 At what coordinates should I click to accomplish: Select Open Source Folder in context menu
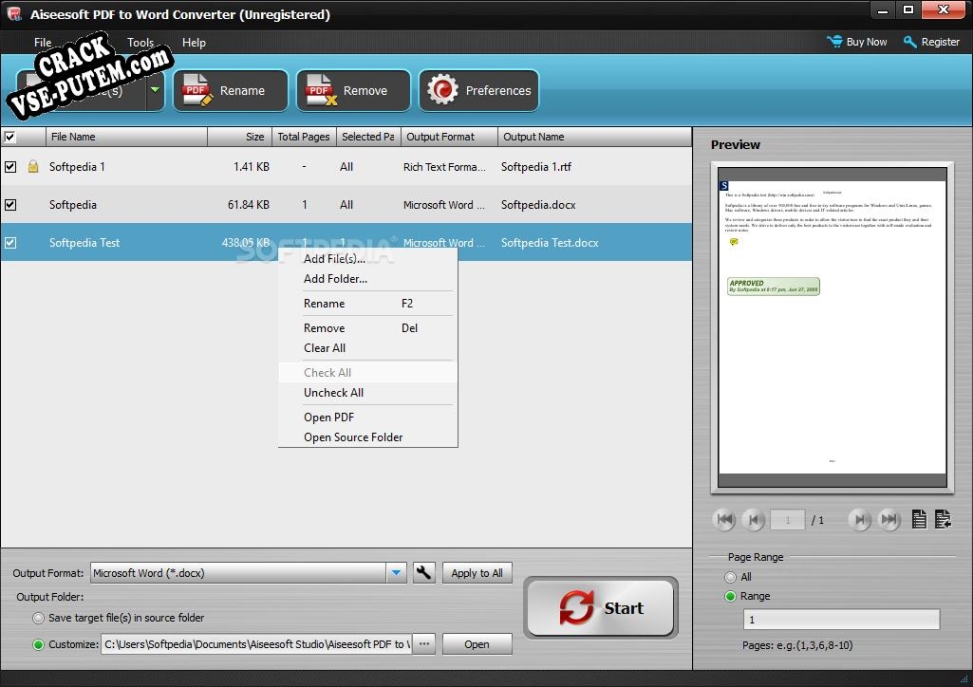(x=353, y=437)
